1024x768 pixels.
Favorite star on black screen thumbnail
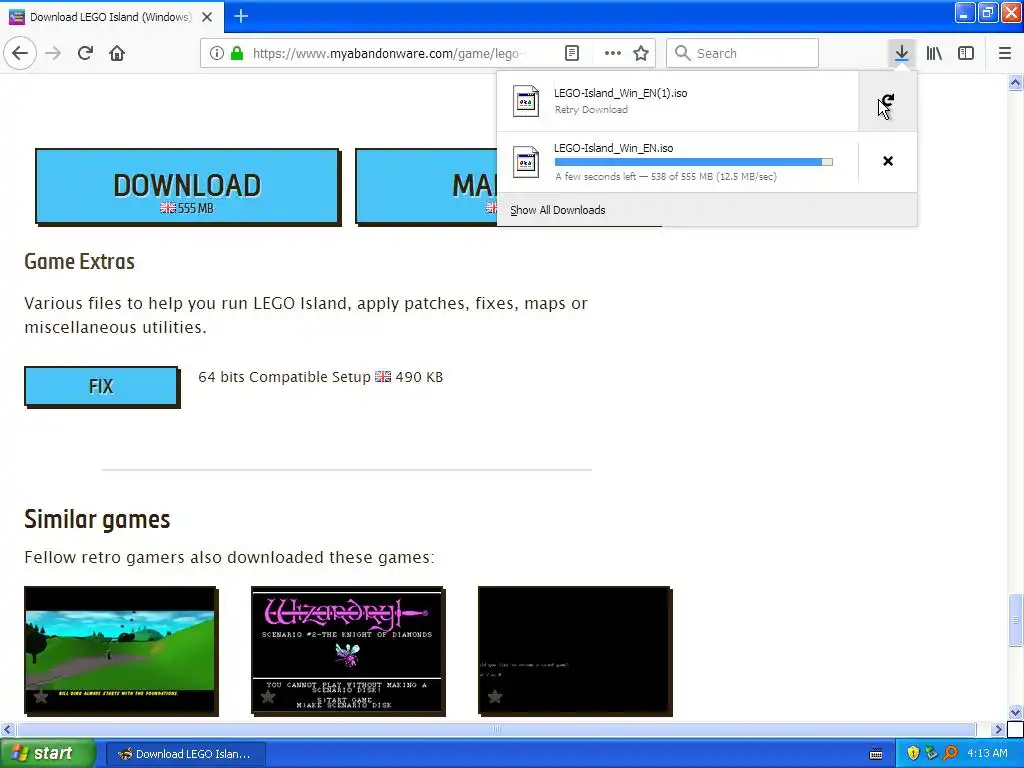tap(495, 697)
